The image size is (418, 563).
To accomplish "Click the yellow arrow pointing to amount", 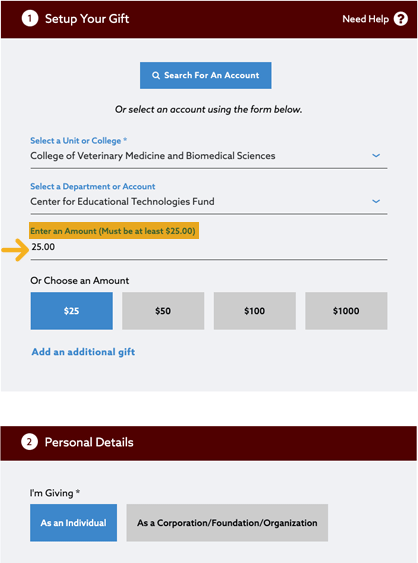I will pos(15,250).
